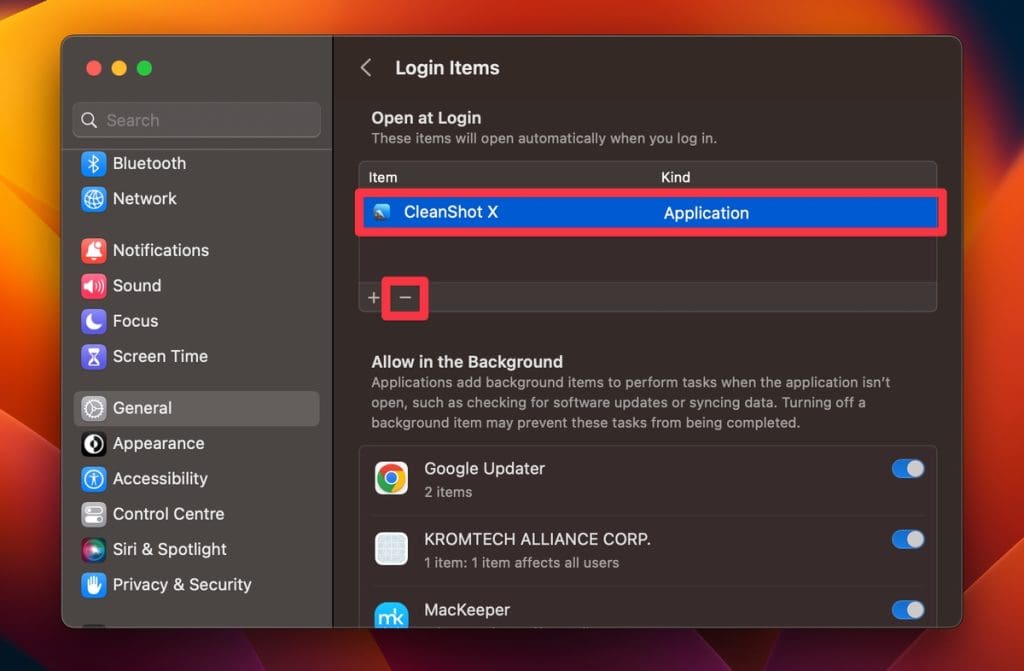Click the Focus moon icon
This screenshot has height=671, width=1024.
point(93,321)
